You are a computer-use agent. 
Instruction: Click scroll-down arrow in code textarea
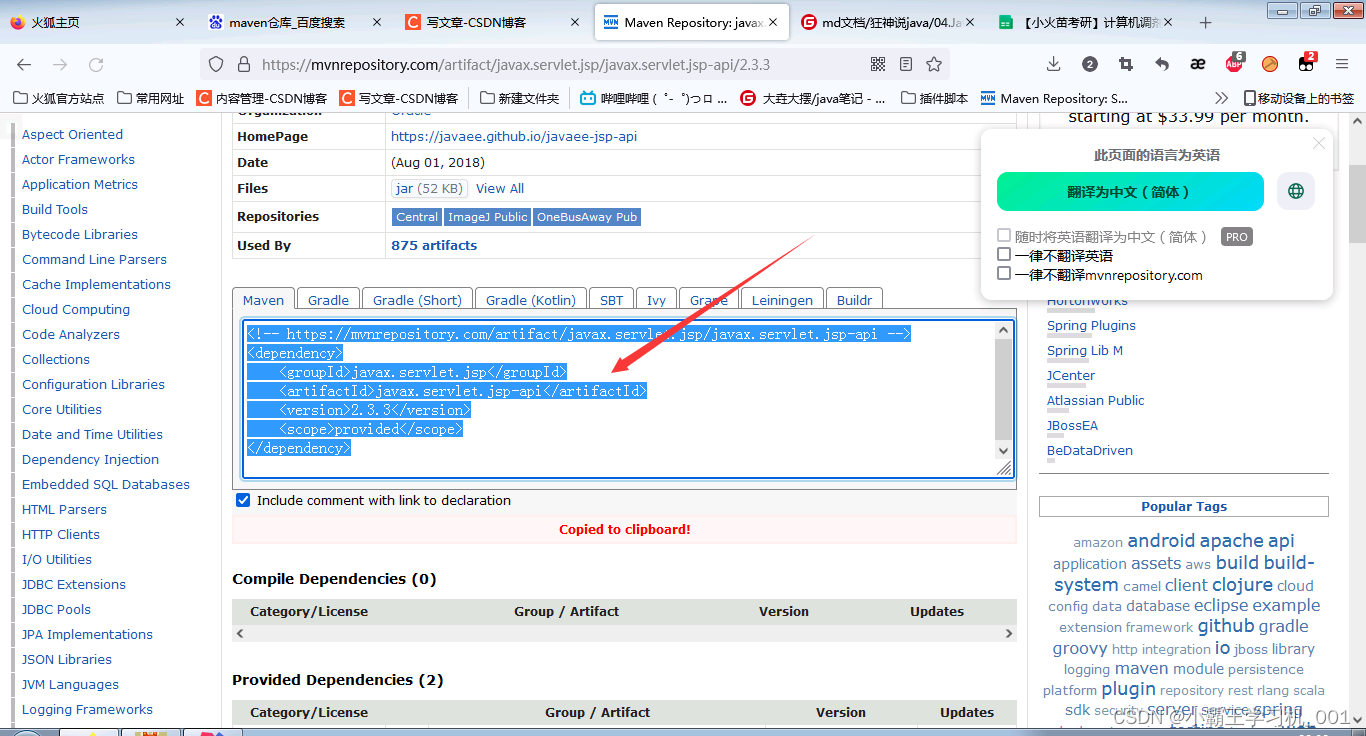coord(1004,452)
